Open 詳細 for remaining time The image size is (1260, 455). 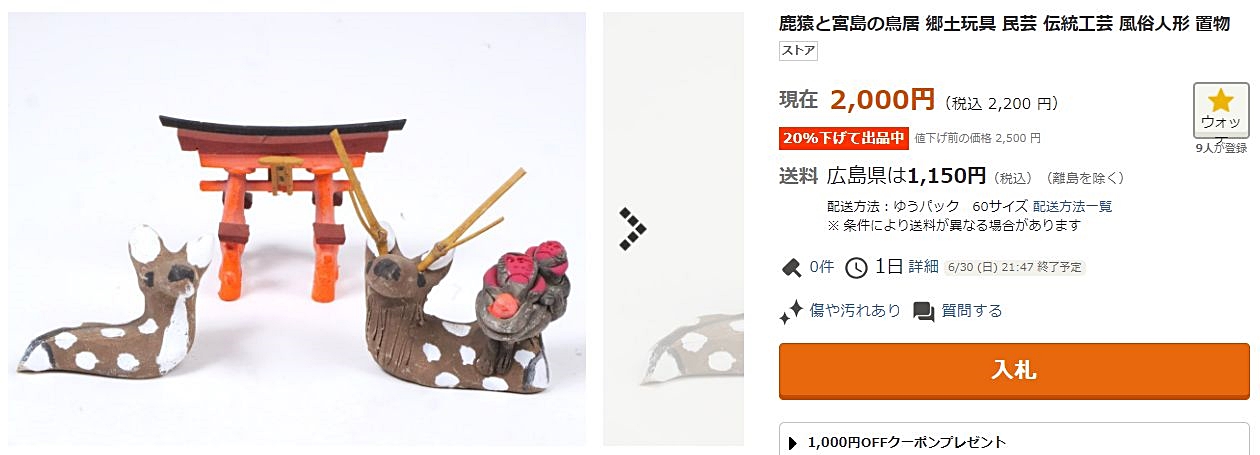(923, 267)
